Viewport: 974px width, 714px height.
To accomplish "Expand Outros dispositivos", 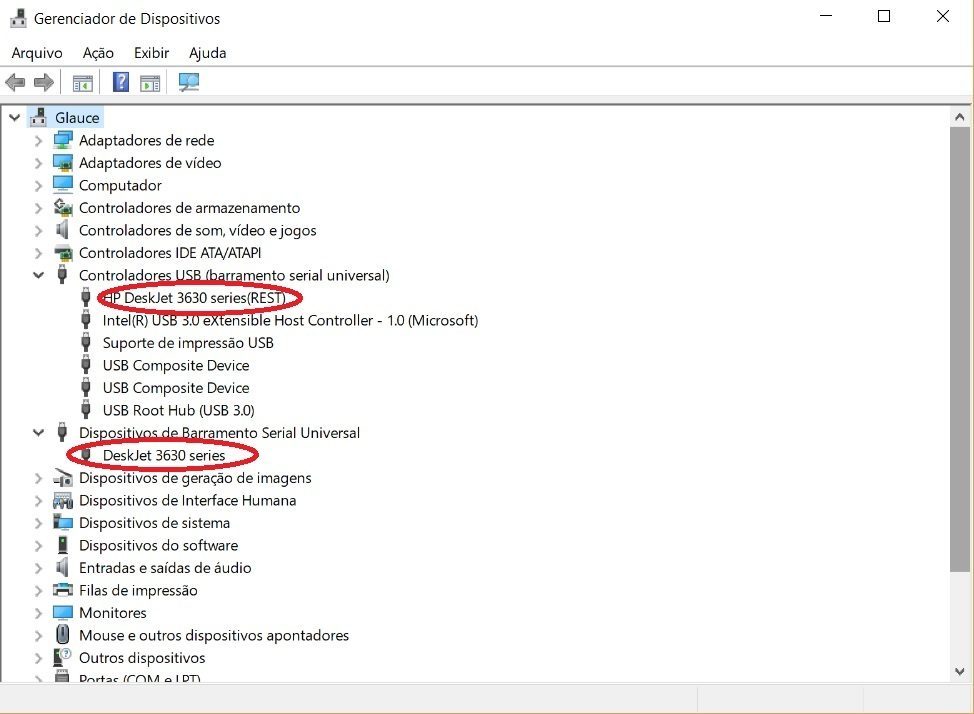I will coord(38,657).
